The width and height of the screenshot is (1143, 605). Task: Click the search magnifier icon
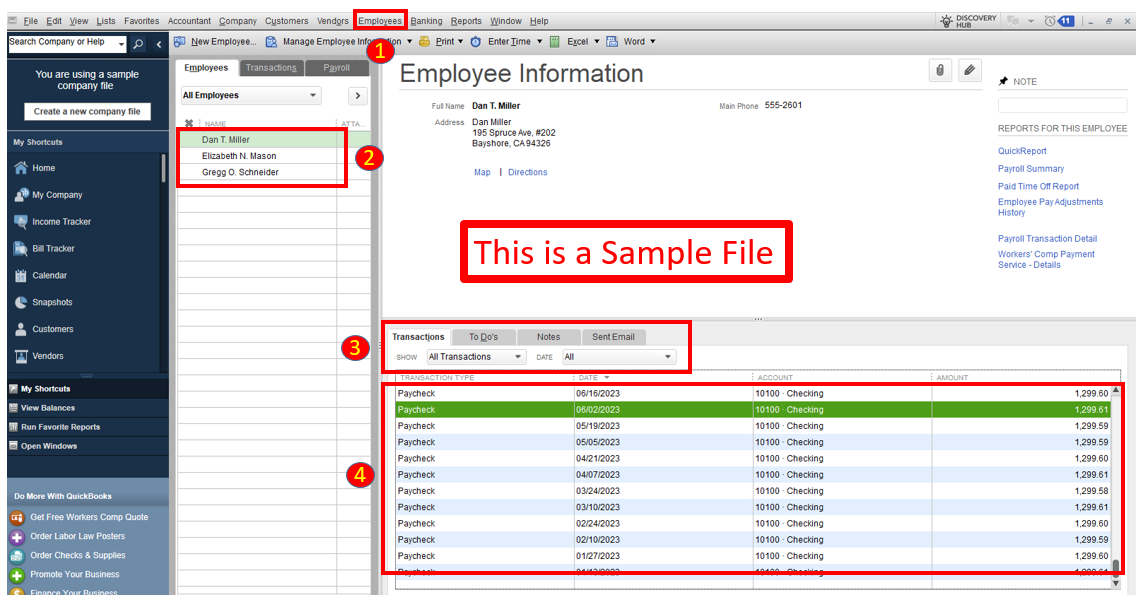click(138, 44)
